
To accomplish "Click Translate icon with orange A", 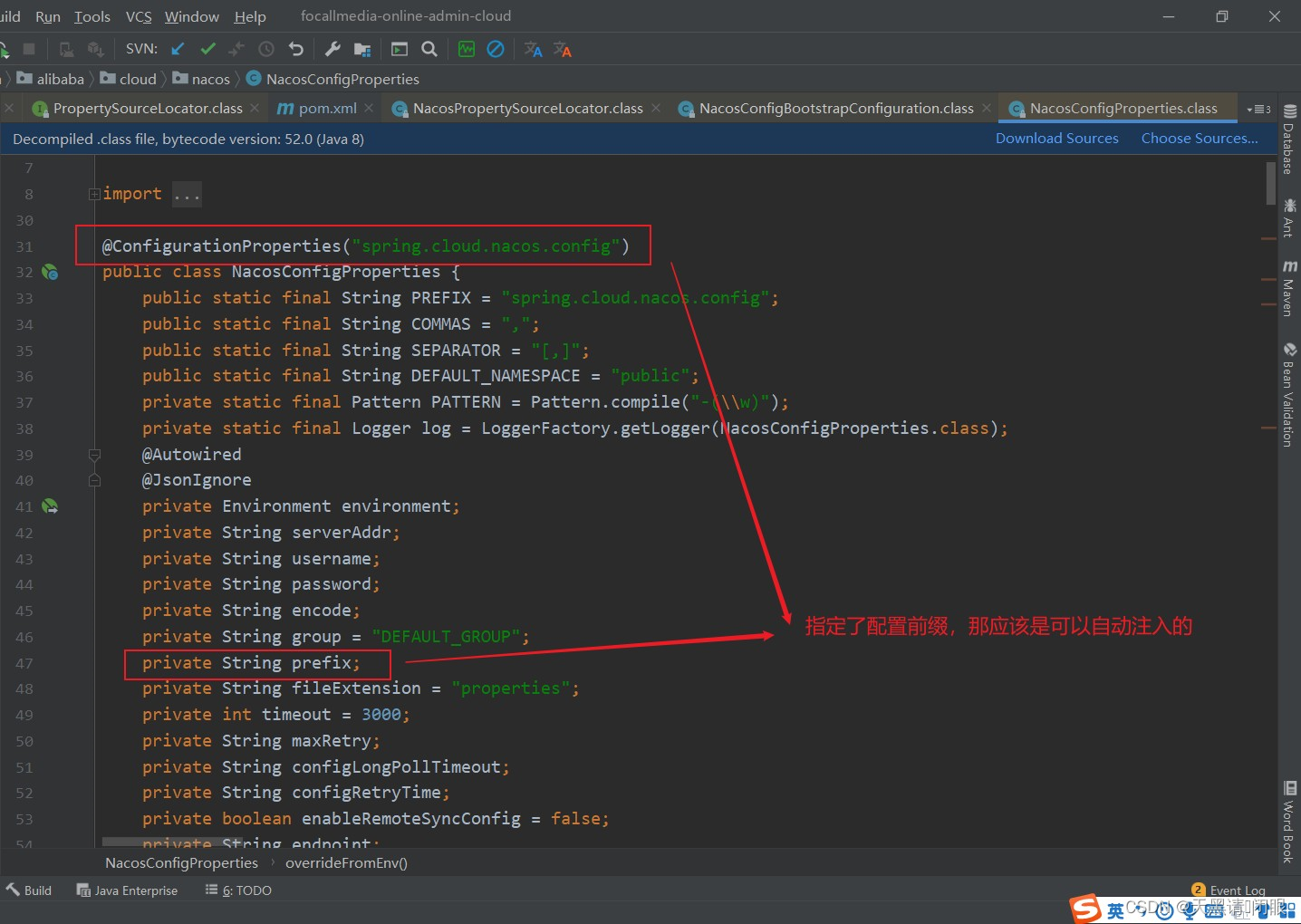I will pos(563,49).
